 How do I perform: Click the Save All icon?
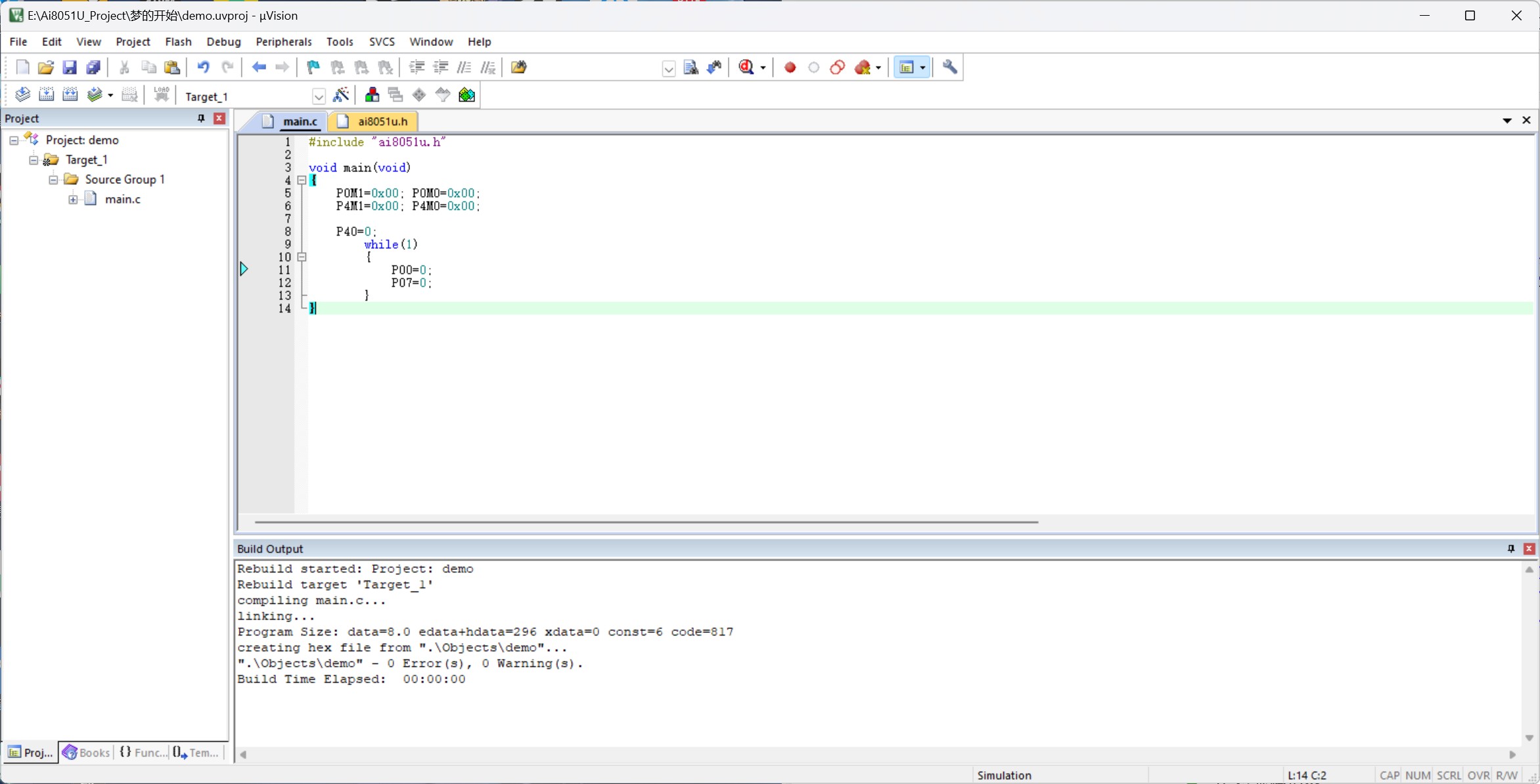(93, 67)
